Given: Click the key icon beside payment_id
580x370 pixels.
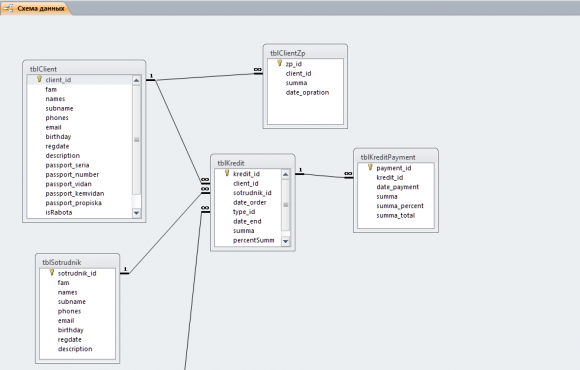Looking at the screenshot, I should 370,167.
